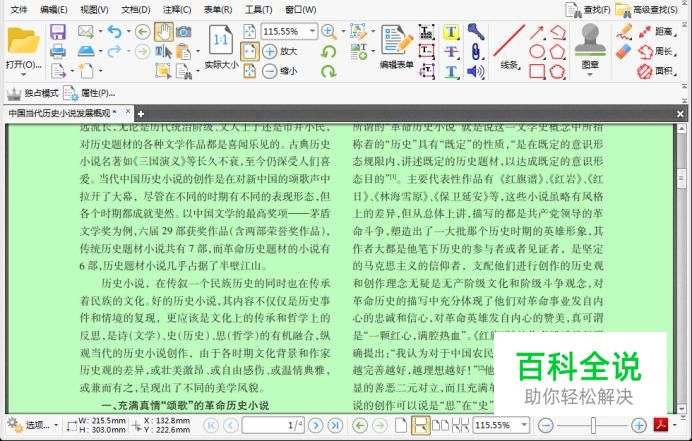The width and height of the screenshot is (692, 441).
Task: Open the Form (表单) menu
Action: tap(218, 9)
